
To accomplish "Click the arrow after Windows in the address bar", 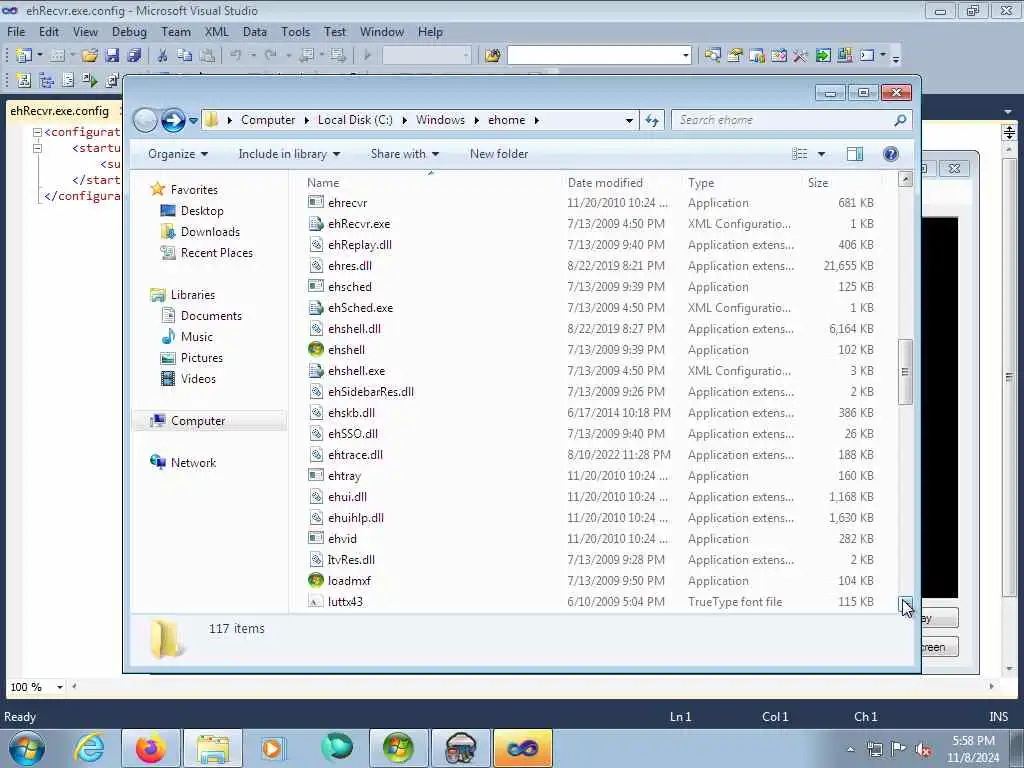I will coord(476,120).
